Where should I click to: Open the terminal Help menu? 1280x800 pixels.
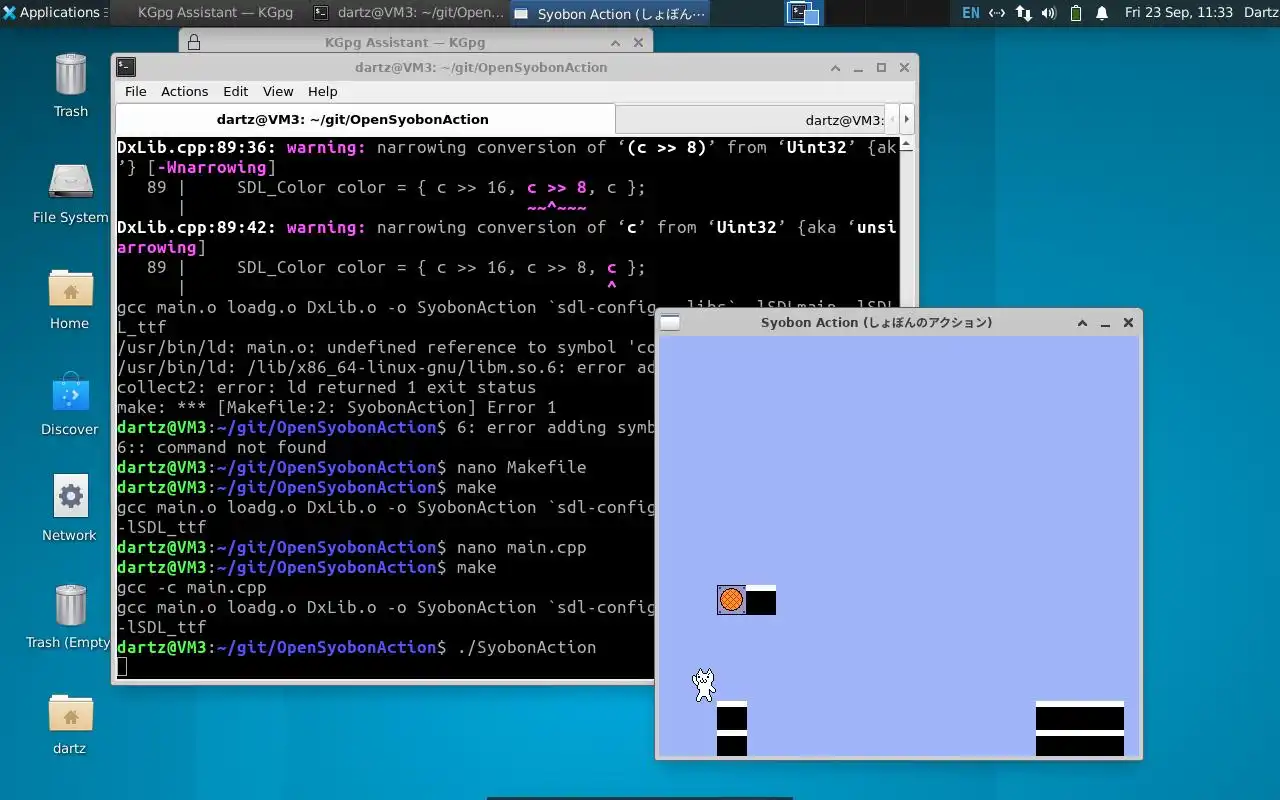(x=322, y=91)
